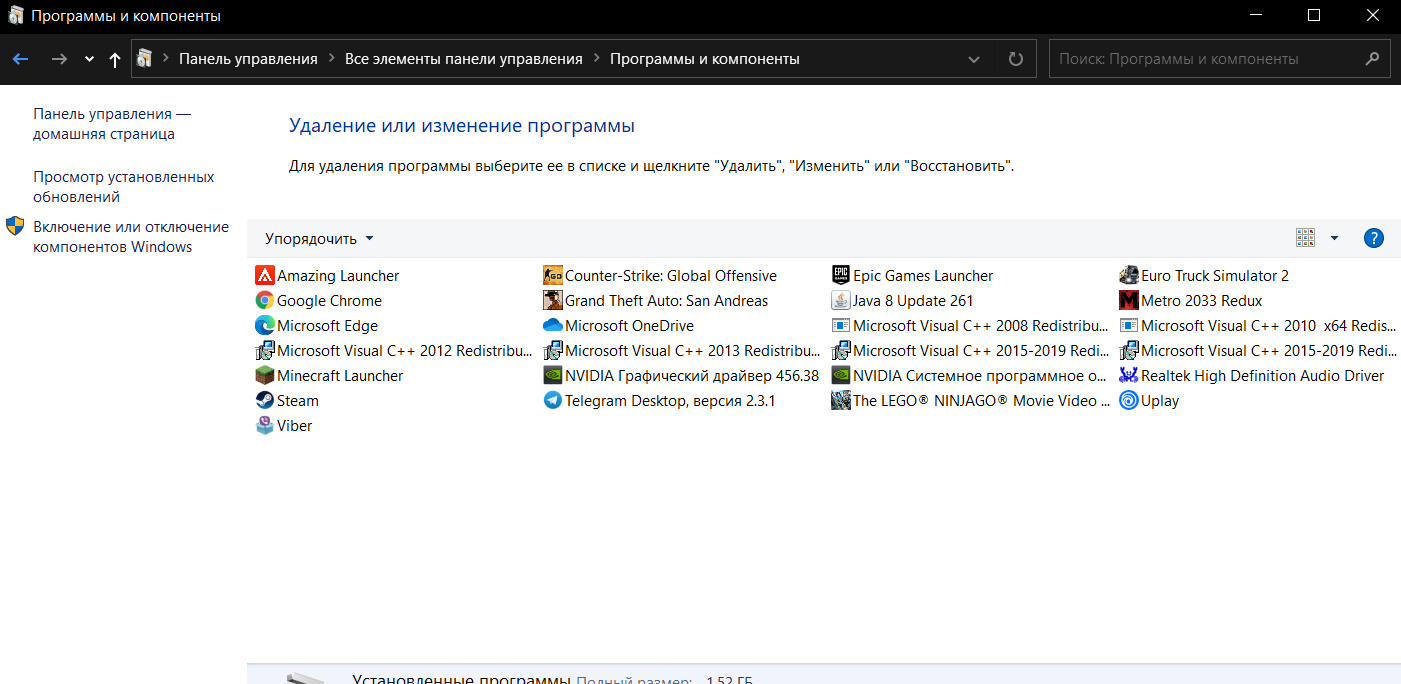This screenshot has width=1401, height=684.
Task: Click the Realtek High Definition Audio Driver icon
Action: click(x=1129, y=376)
